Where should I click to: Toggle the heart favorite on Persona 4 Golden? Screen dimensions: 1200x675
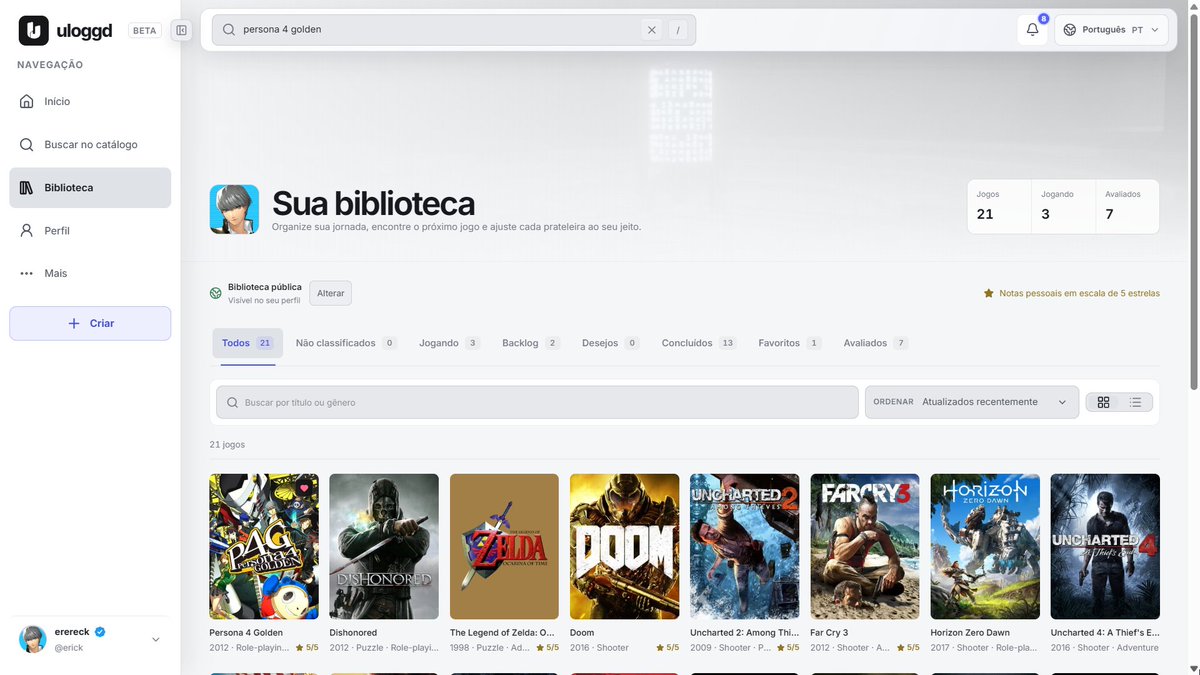pyautogui.click(x=305, y=488)
